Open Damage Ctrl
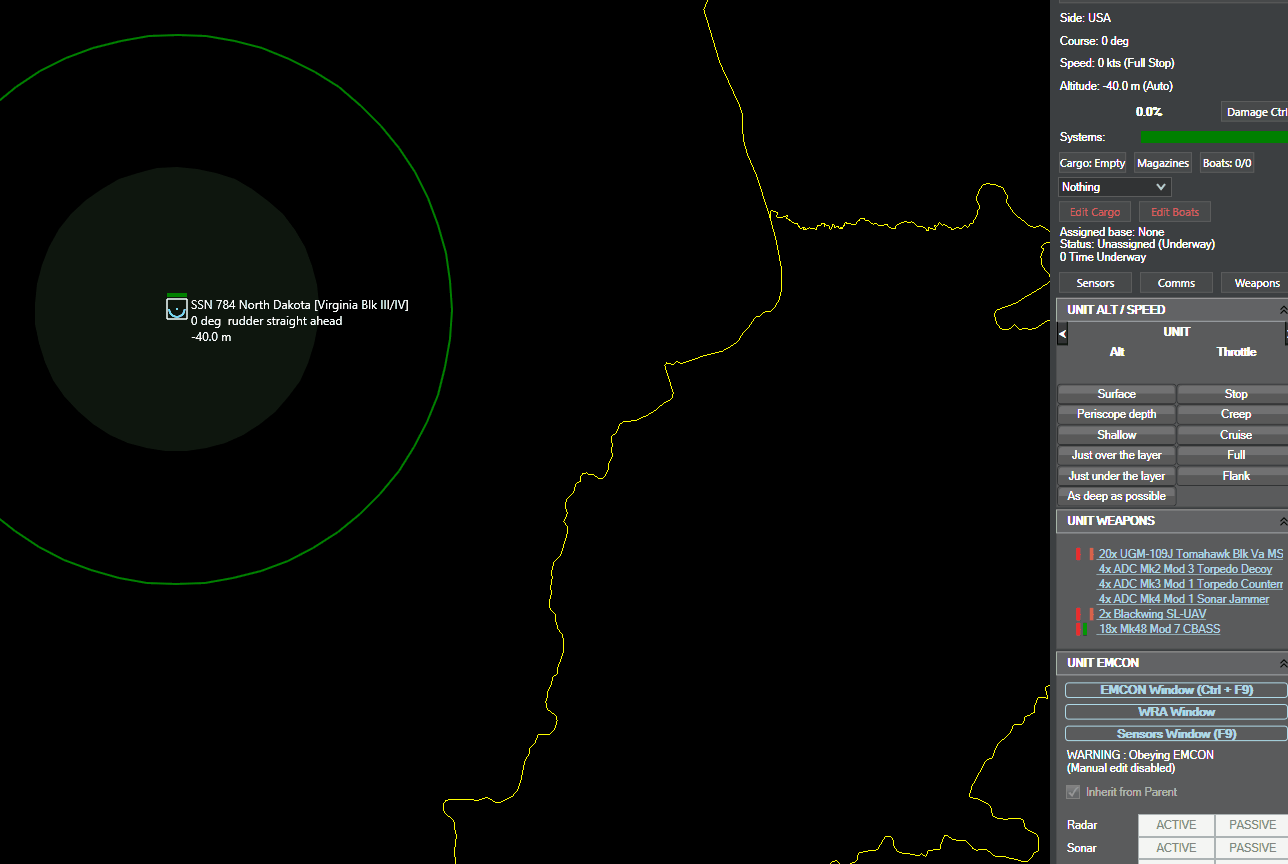 click(x=1255, y=112)
